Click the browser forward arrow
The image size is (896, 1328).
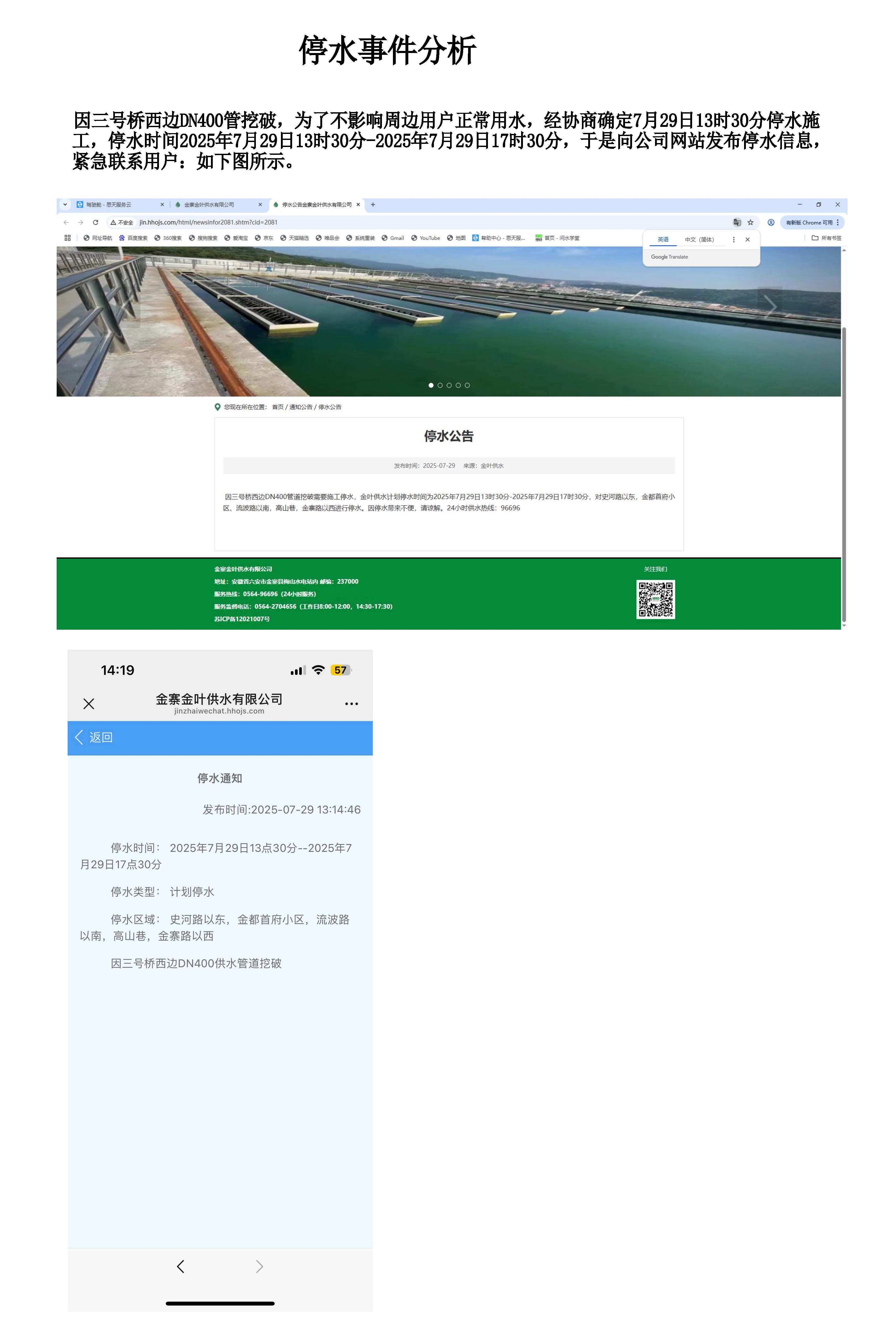pos(81,222)
